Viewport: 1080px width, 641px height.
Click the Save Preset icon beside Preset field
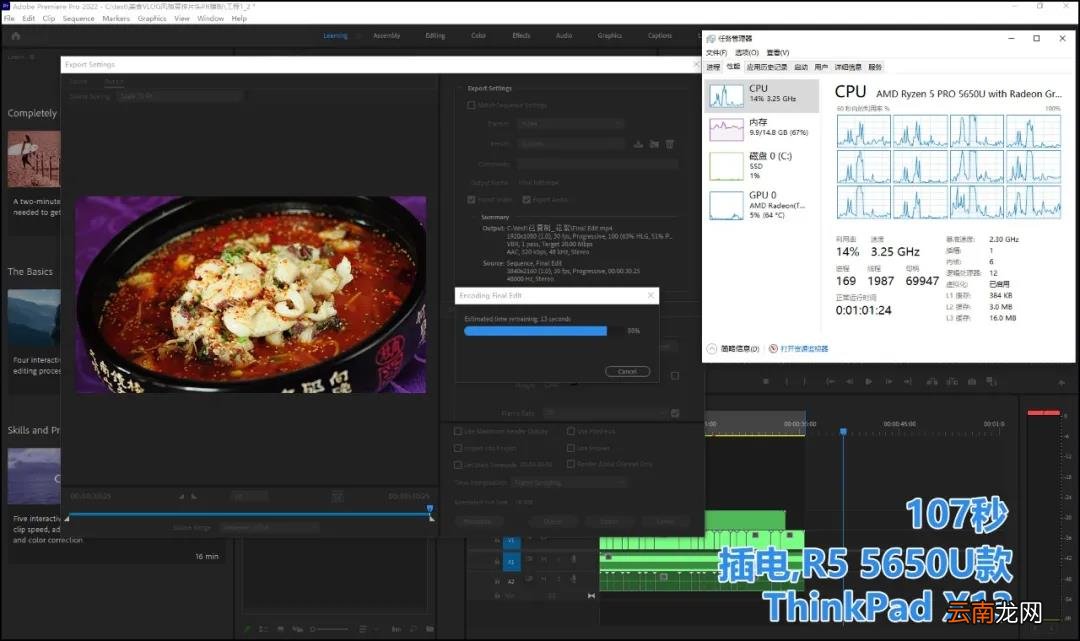tap(638, 144)
